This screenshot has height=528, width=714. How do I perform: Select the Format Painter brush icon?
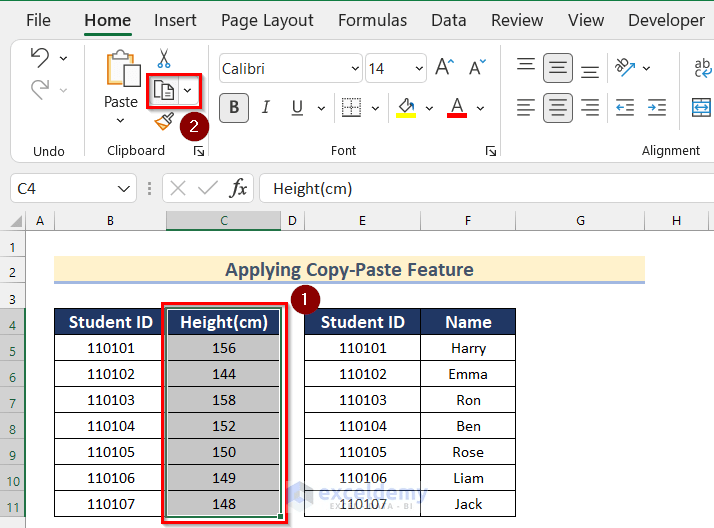point(164,121)
